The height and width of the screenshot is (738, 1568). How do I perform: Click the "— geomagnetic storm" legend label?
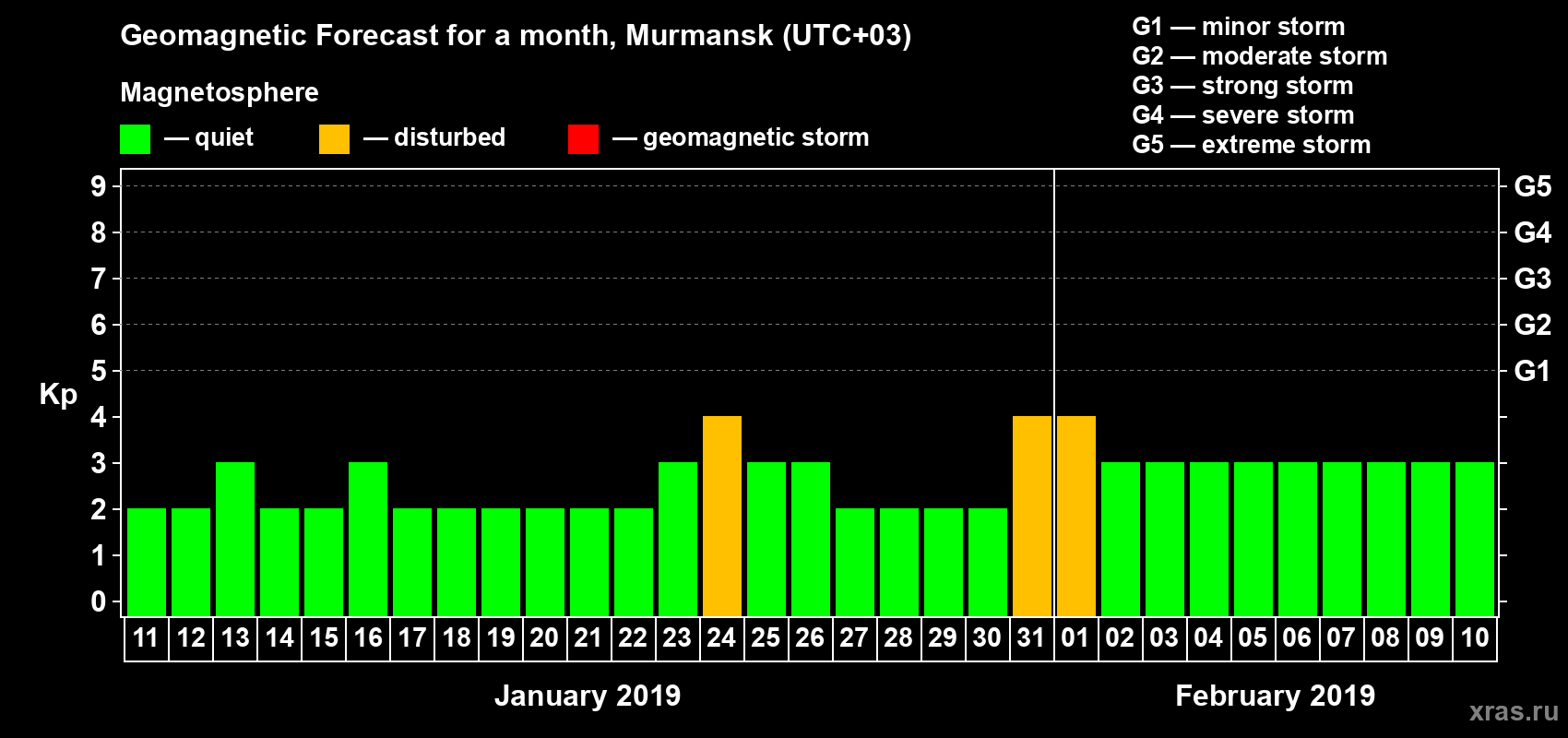pyautogui.click(x=741, y=137)
